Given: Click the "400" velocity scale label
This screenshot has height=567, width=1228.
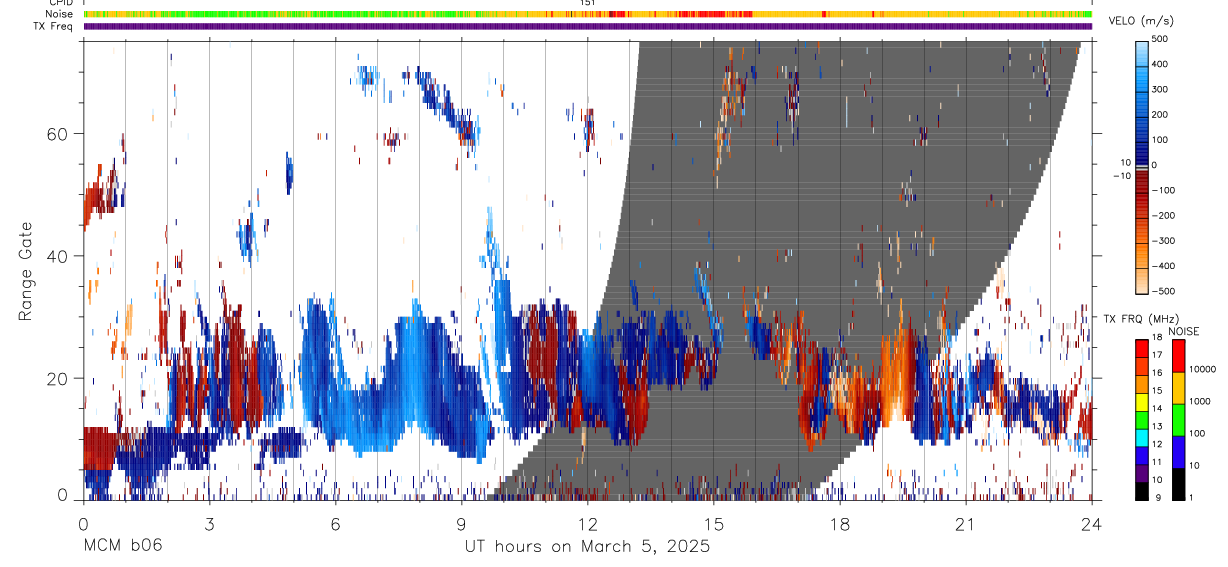Looking at the screenshot, I should (x=1161, y=64).
